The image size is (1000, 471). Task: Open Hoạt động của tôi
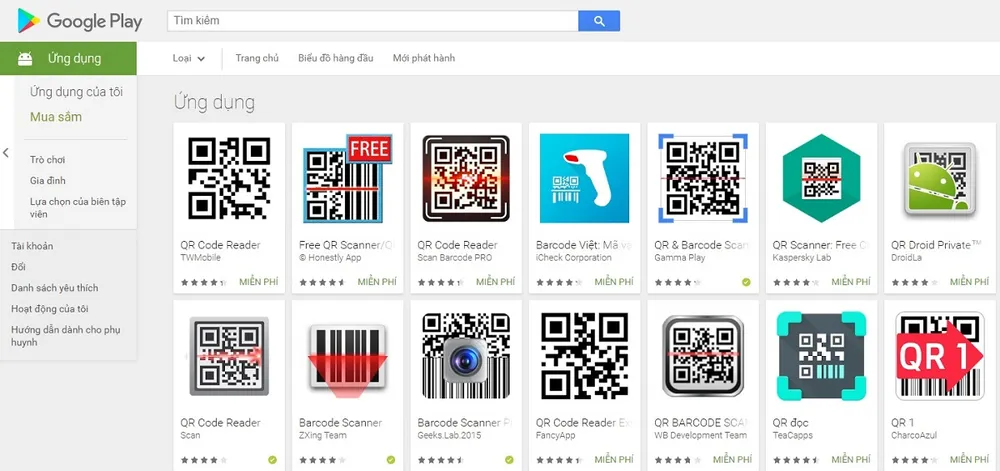[x=49, y=309]
